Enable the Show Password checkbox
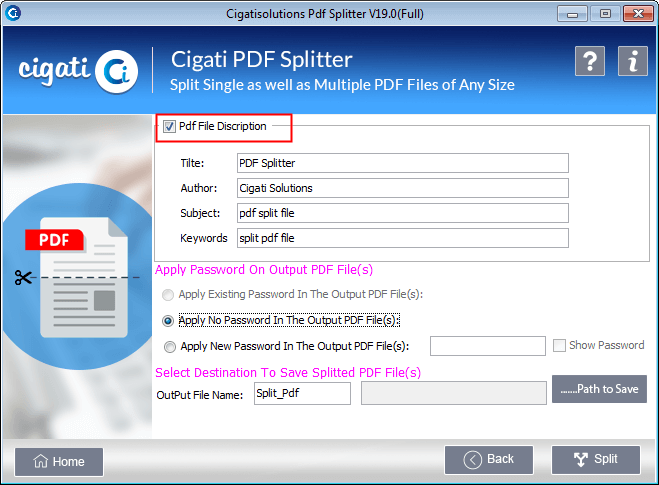The height and width of the screenshot is (485, 659). 559,345
